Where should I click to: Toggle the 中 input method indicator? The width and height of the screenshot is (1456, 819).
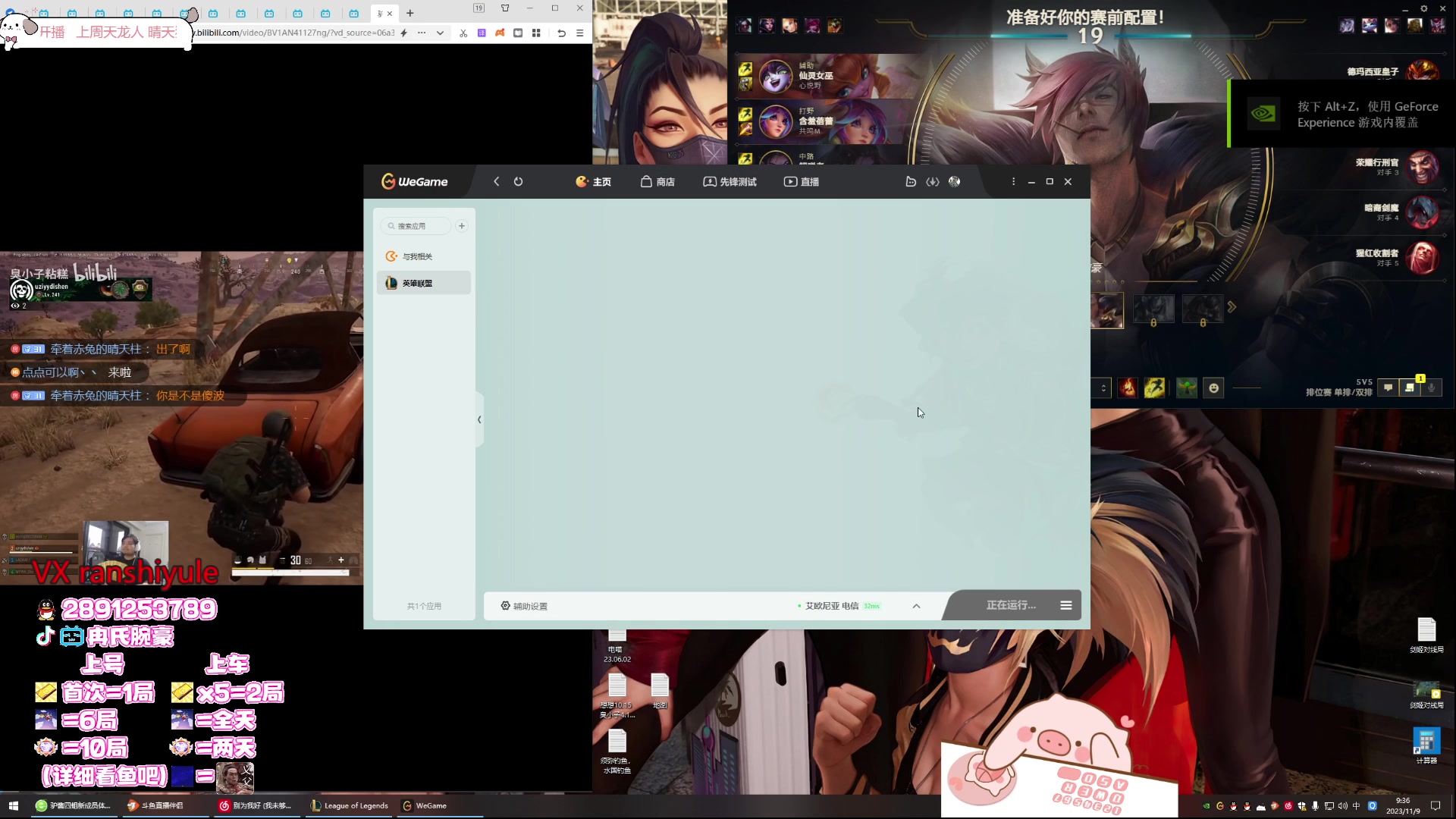point(1357,806)
